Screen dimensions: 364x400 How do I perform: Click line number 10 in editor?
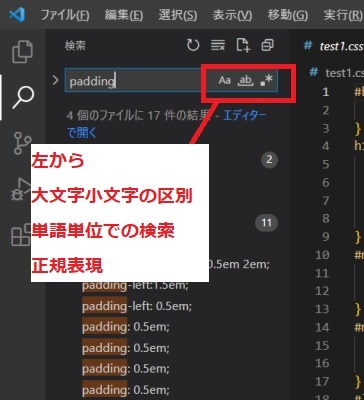coord(323,255)
